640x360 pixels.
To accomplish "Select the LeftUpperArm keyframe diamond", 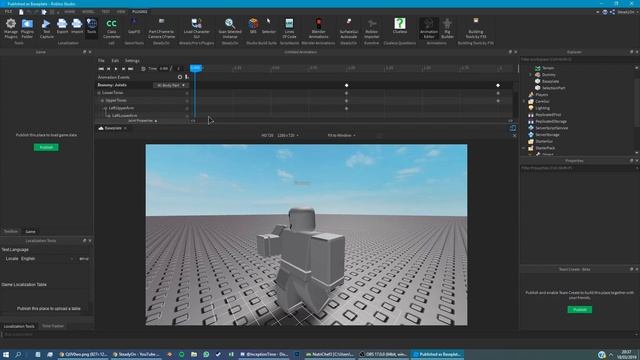I will pyautogui.click(x=347, y=109).
